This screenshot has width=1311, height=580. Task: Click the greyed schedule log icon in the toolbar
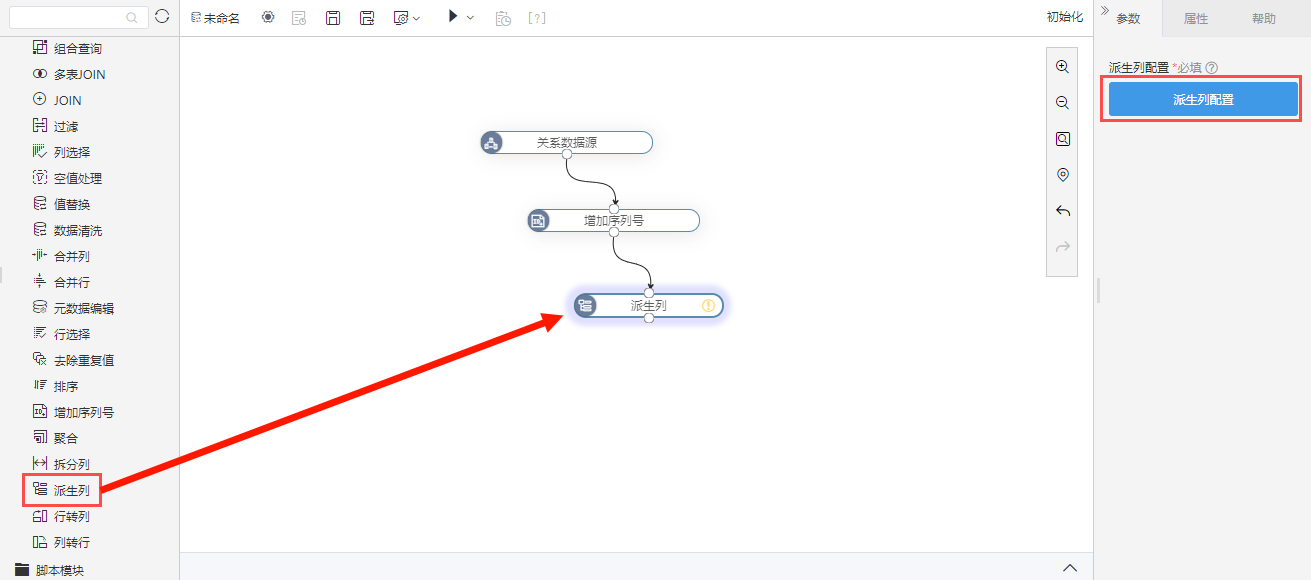(299, 18)
